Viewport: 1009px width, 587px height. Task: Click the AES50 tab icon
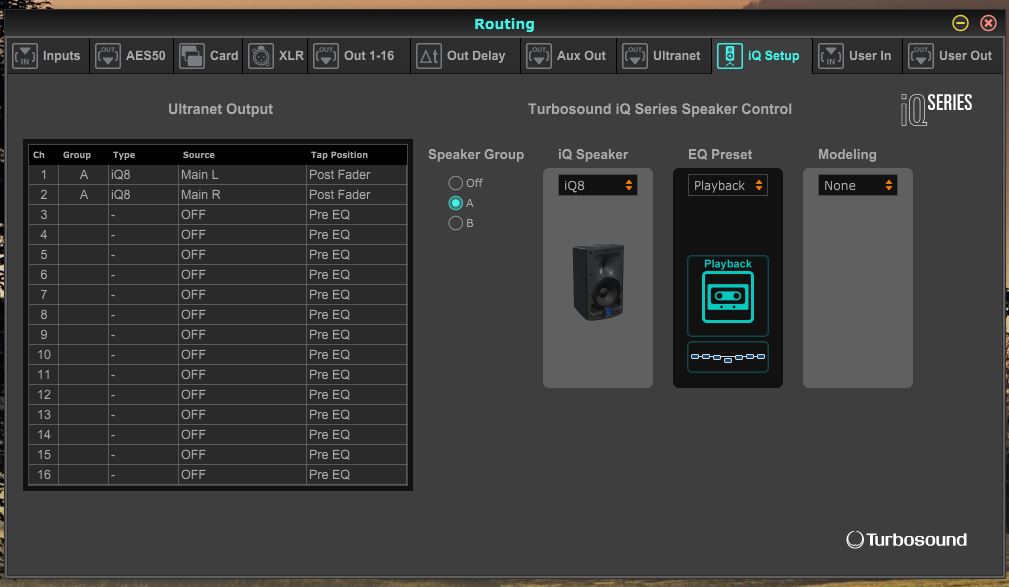[107, 56]
